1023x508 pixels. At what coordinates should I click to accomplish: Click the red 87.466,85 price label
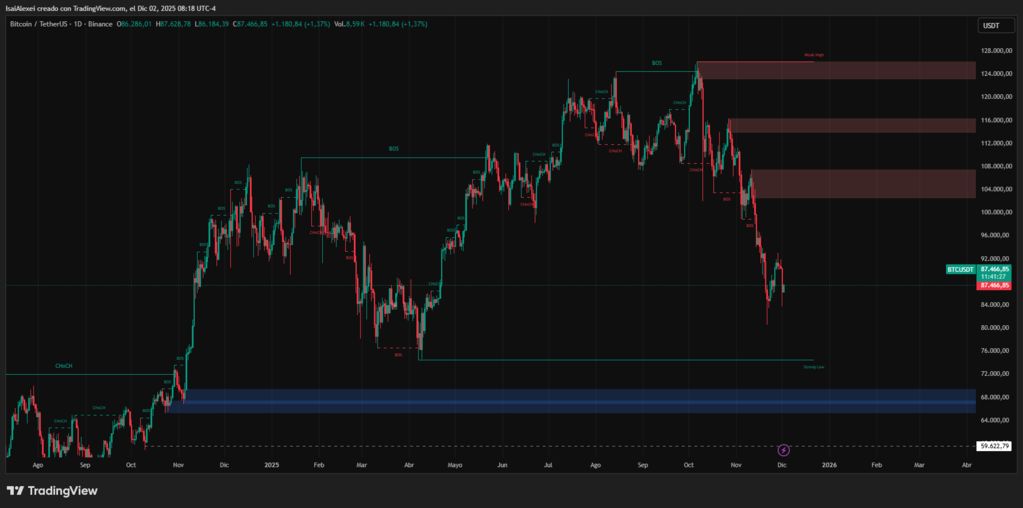click(996, 286)
